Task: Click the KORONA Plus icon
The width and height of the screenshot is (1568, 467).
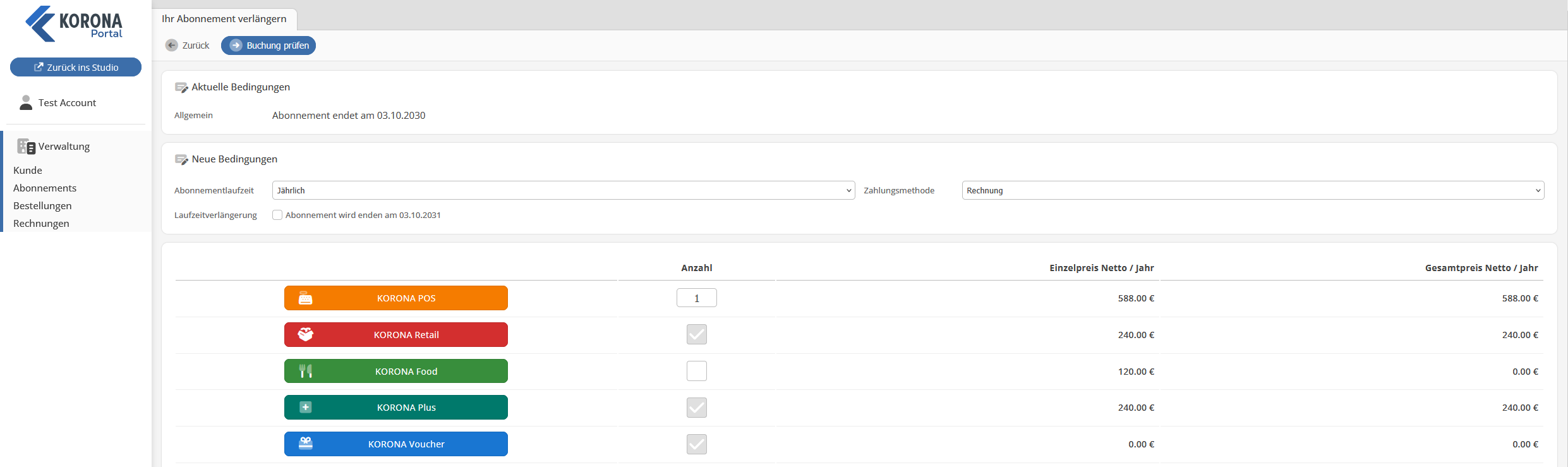Action: (306, 408)
